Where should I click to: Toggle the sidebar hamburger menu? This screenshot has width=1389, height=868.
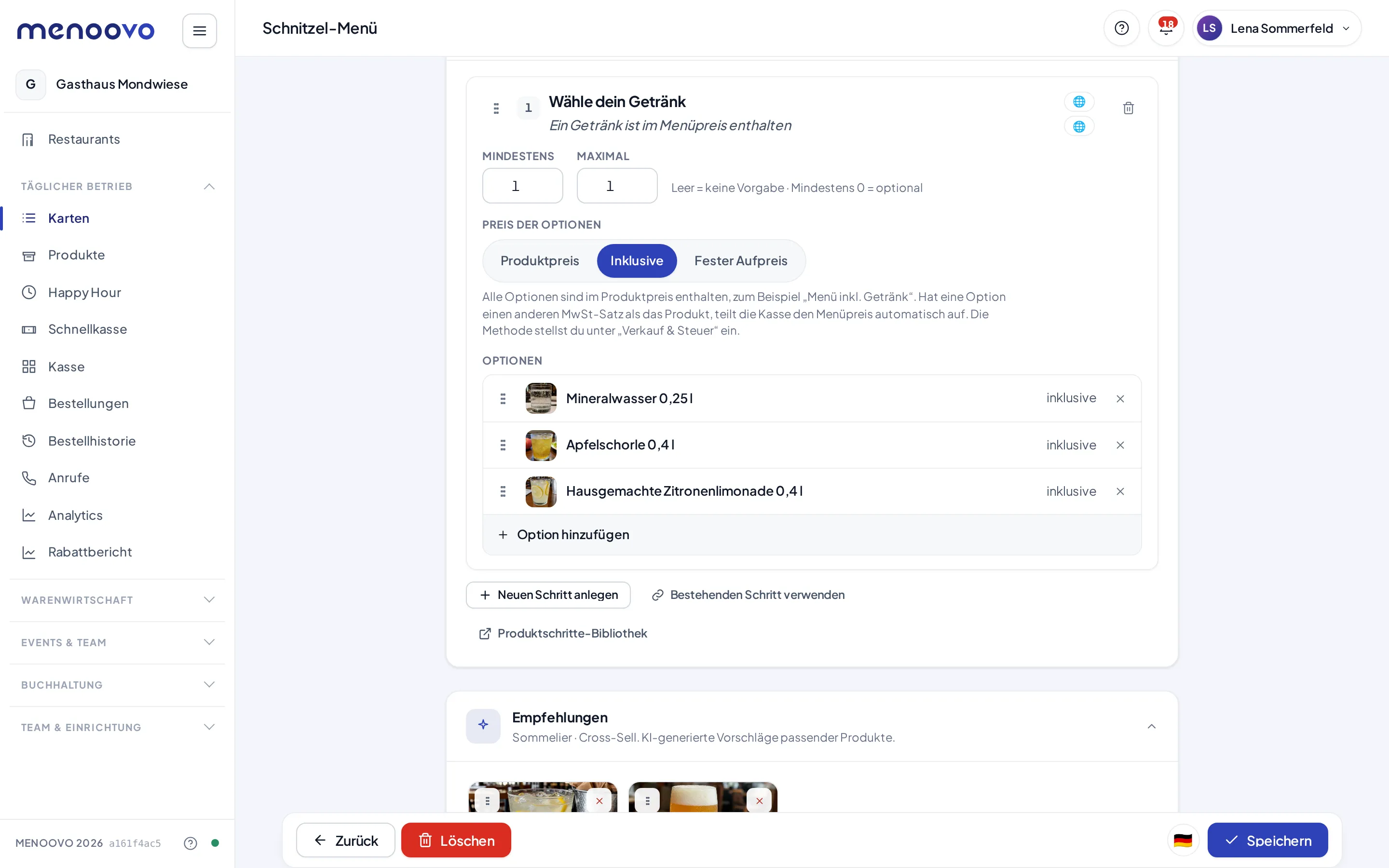coord(199,30)
